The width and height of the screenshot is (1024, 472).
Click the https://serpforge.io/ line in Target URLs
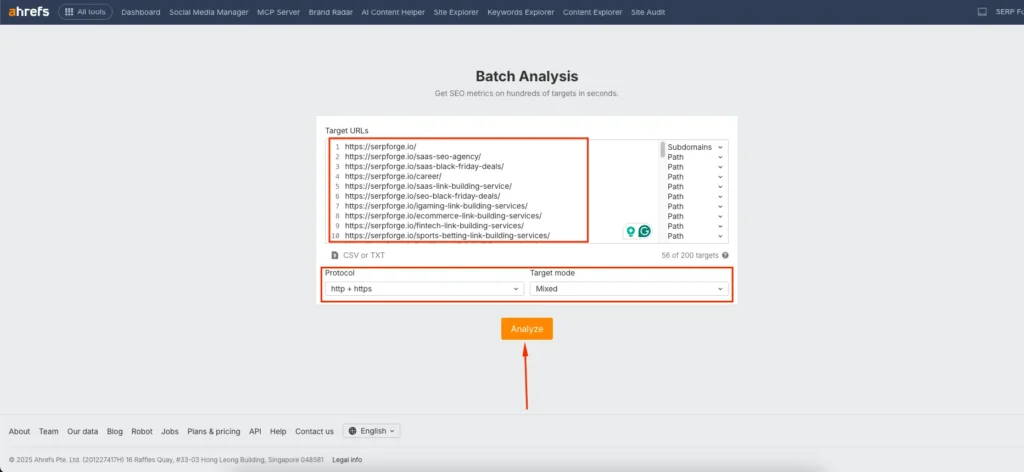pyautogui.click(x=380, y=147)
